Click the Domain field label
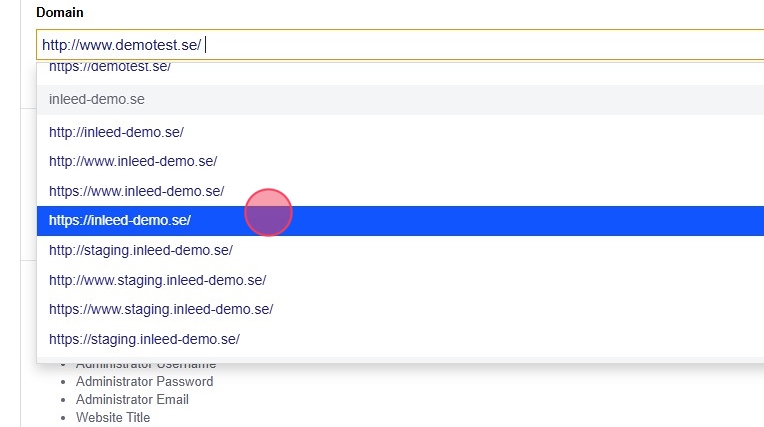Viewport: 764px width, 427px height. 60,13
